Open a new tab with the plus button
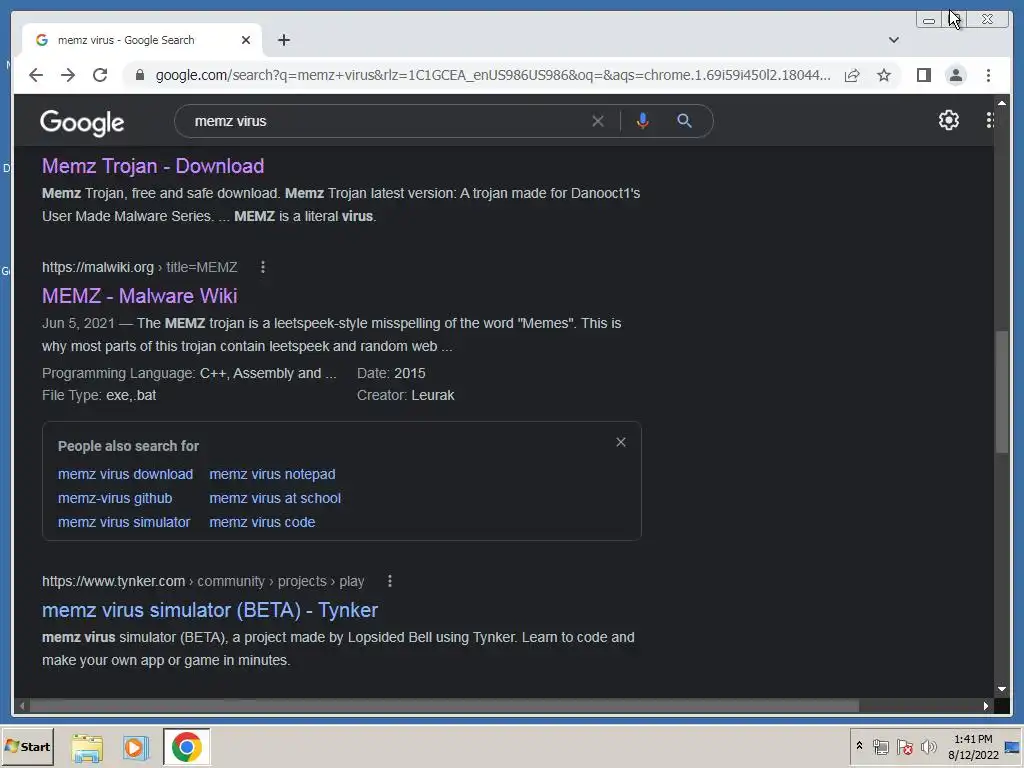 pos(283,40)
